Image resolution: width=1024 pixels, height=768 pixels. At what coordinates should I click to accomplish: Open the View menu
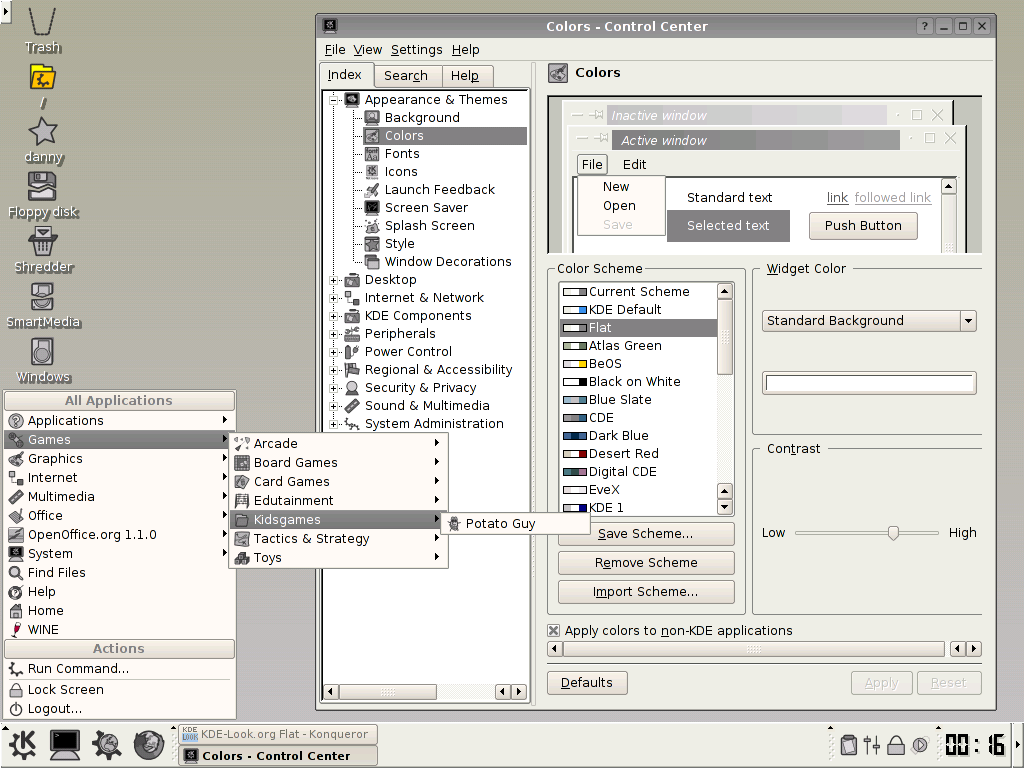tap(368, 50)
